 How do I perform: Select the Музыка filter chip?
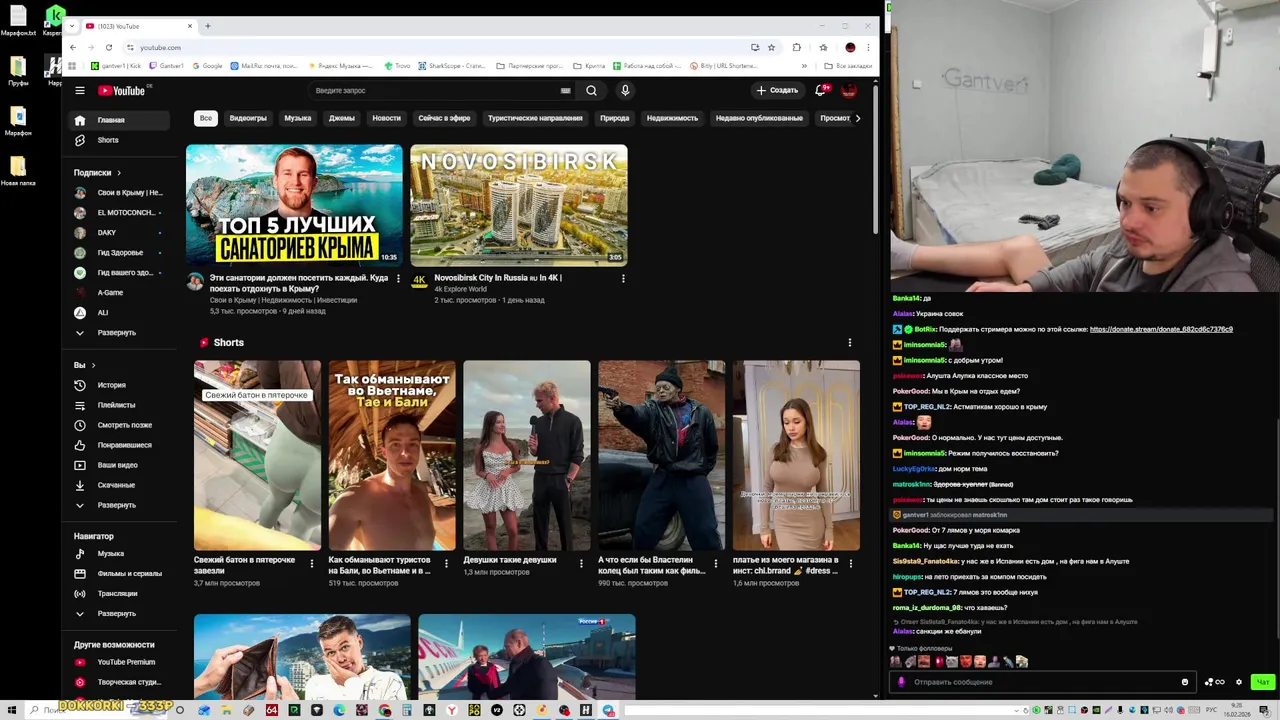pyautogui.click(x=298, y=118)
